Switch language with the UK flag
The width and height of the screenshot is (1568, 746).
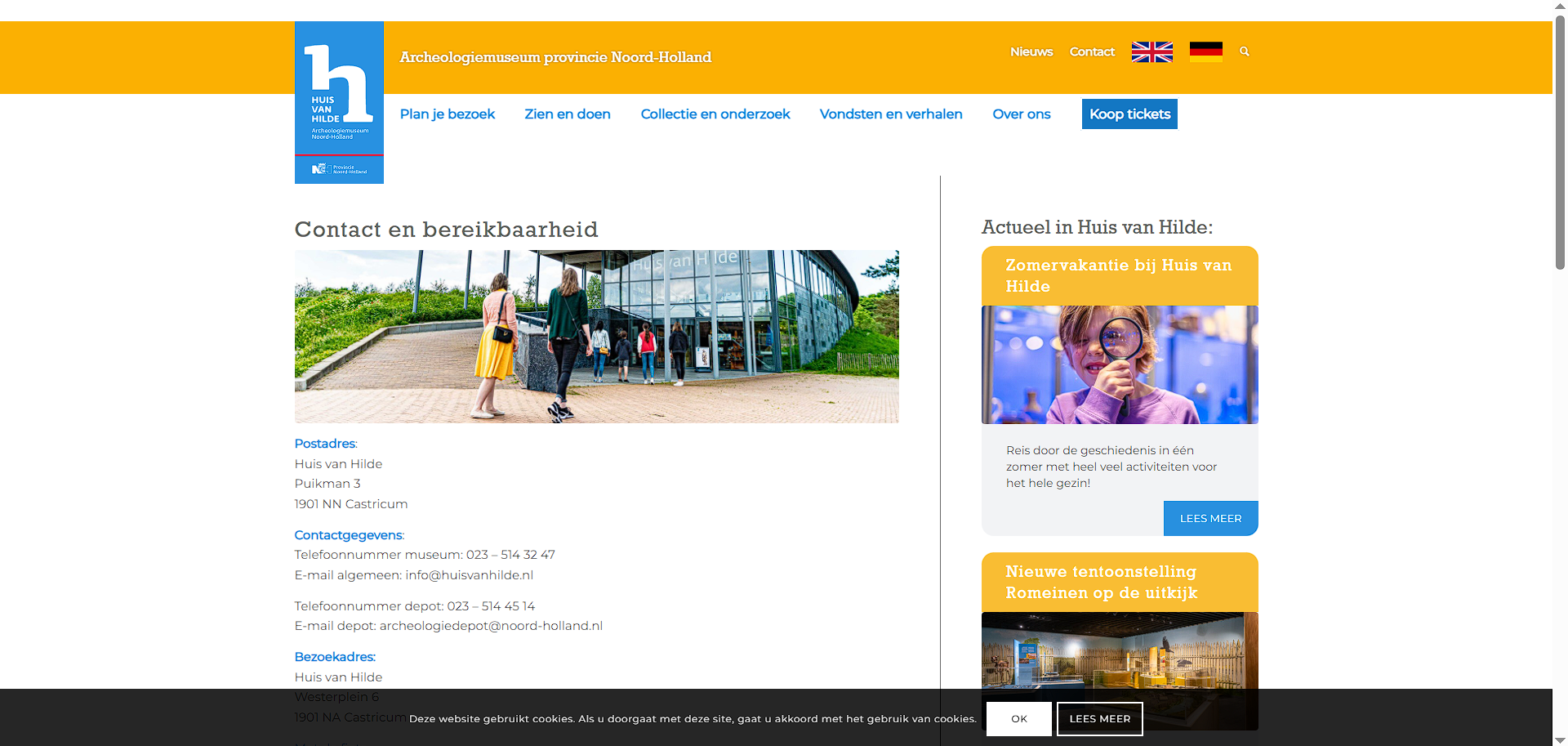click(1151, 52)
